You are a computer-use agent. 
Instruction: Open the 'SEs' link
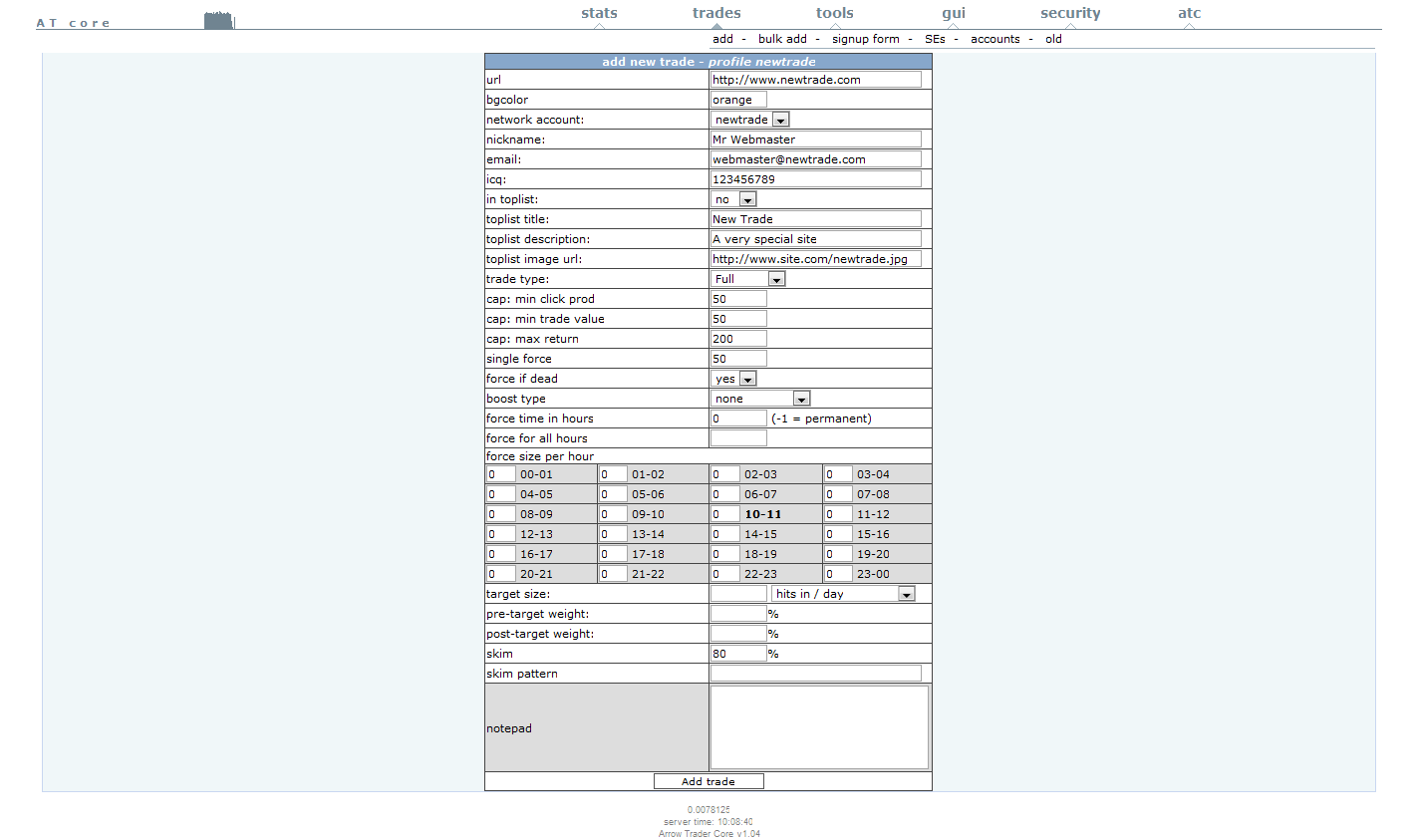[x=935, y=39]
